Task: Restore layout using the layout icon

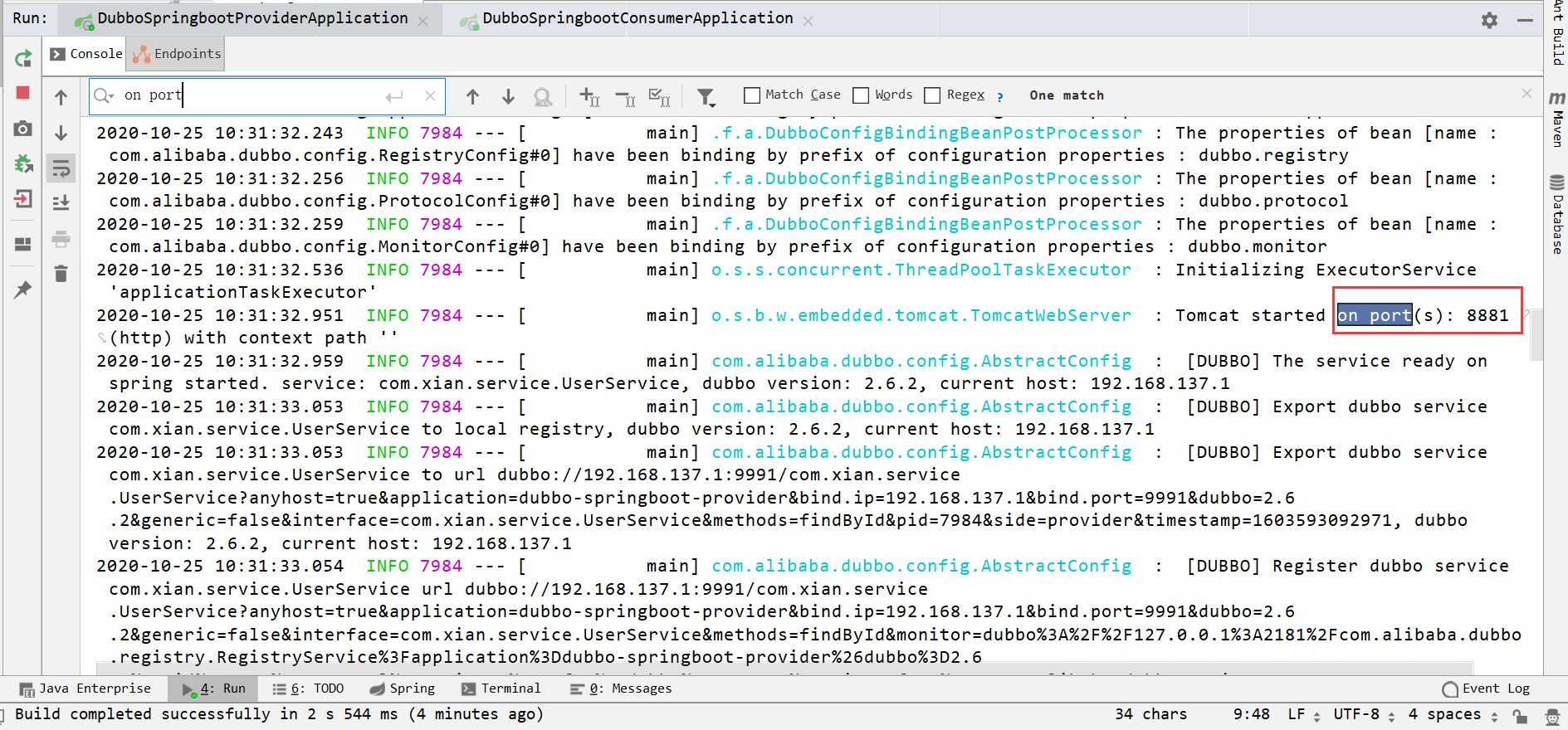Action: coord(23,244)
